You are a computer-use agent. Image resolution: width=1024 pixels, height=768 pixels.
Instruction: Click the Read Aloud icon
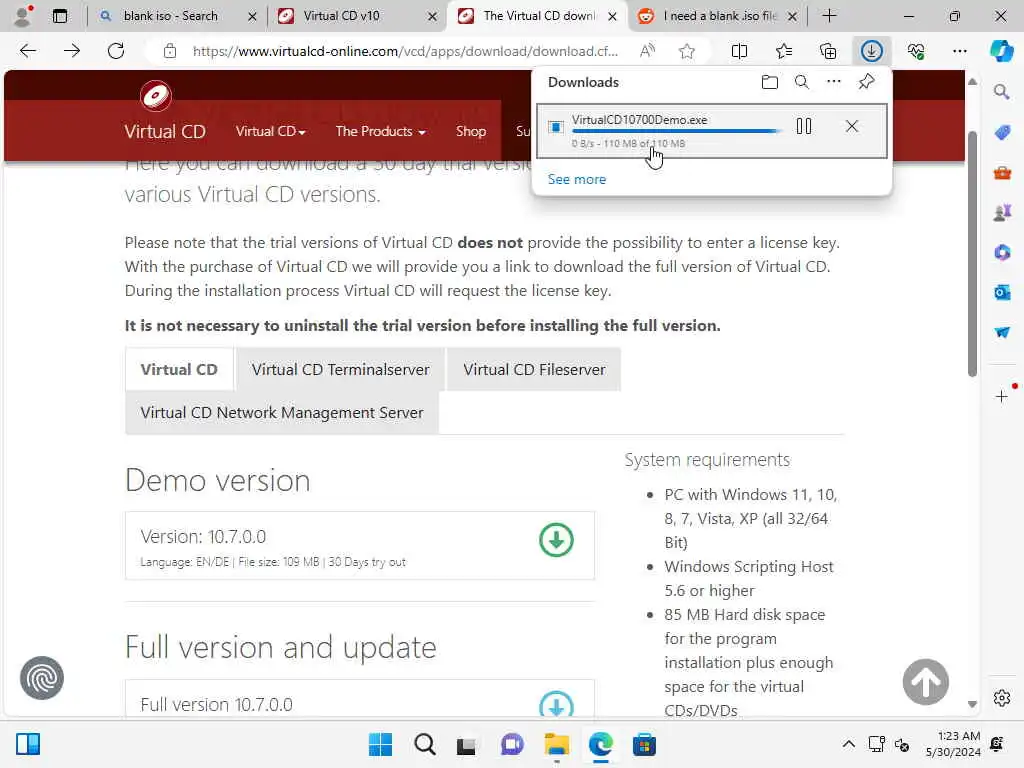(x=647, y=51)
